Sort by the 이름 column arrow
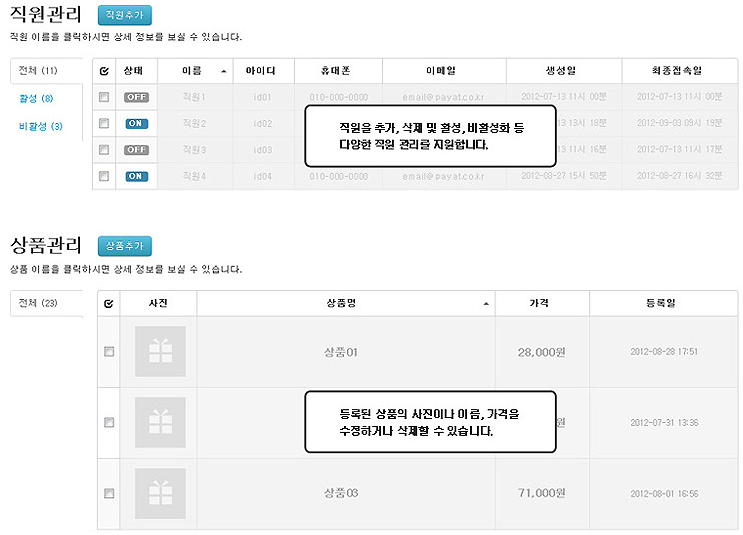 (x=224, y=72)
